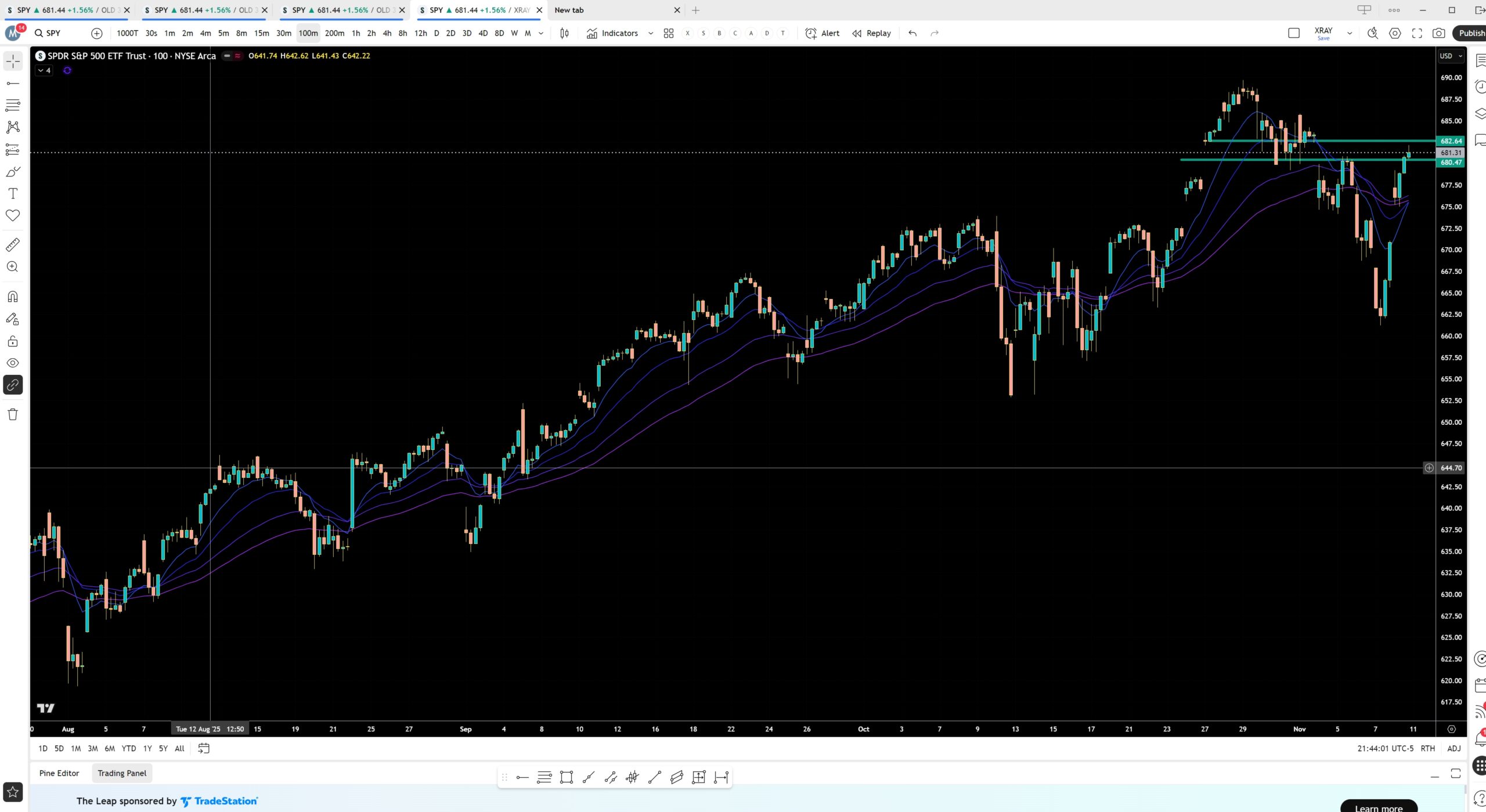This screenshot has width=1486, height=812.
Task: Select the 1h timeframe interval
Action: (356, 33)
